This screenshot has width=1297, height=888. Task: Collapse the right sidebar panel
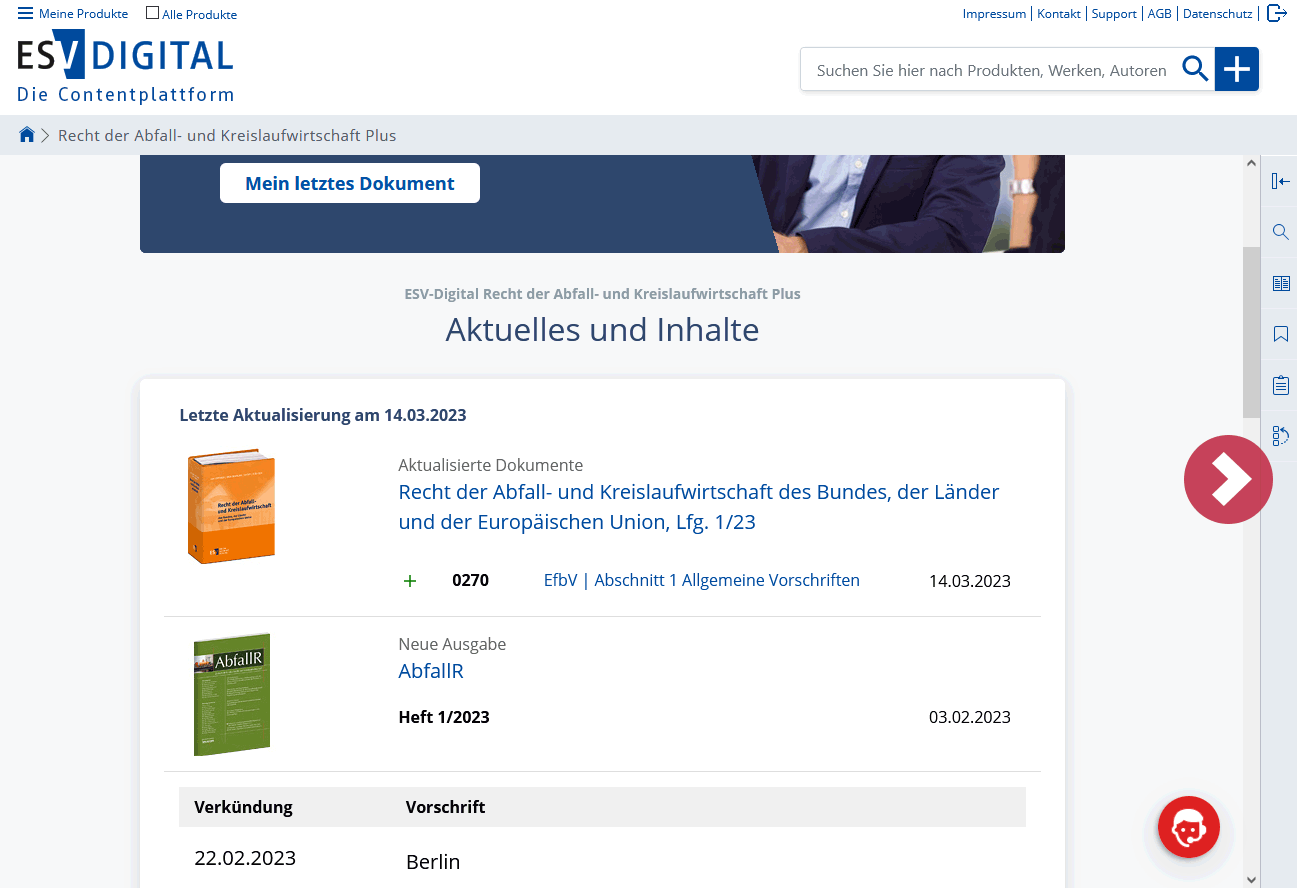[1280, 181]
